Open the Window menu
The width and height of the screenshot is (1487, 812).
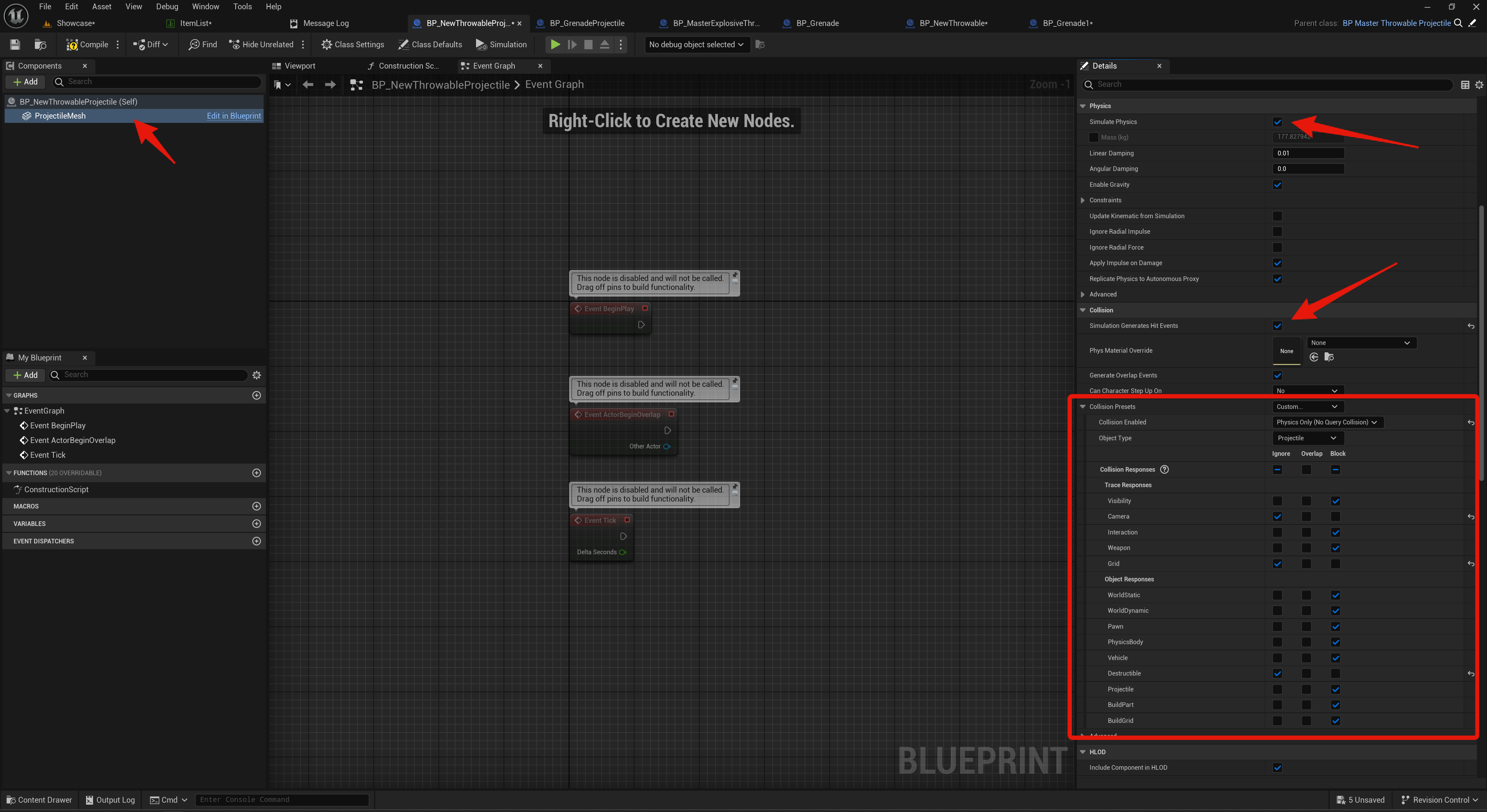tap(205, 6)
